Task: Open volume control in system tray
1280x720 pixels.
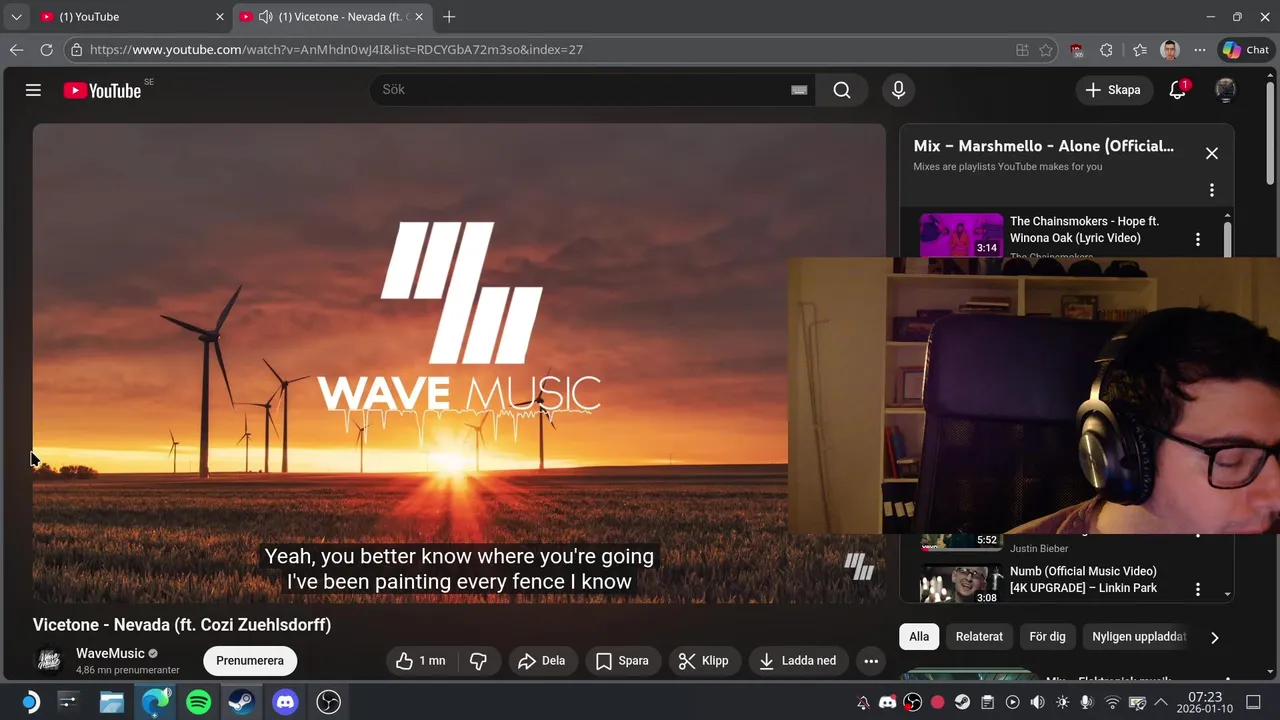Action: pyautogui.click(x=1037, y=703)
